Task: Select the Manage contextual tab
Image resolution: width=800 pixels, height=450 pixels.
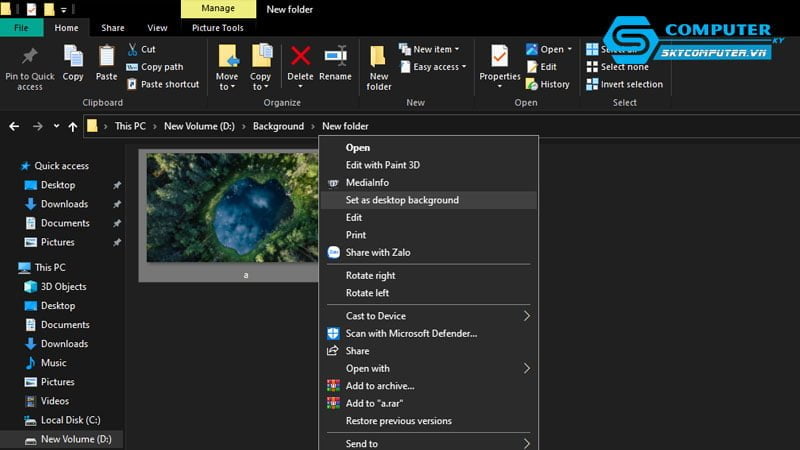Action: [x=218, y=9]
